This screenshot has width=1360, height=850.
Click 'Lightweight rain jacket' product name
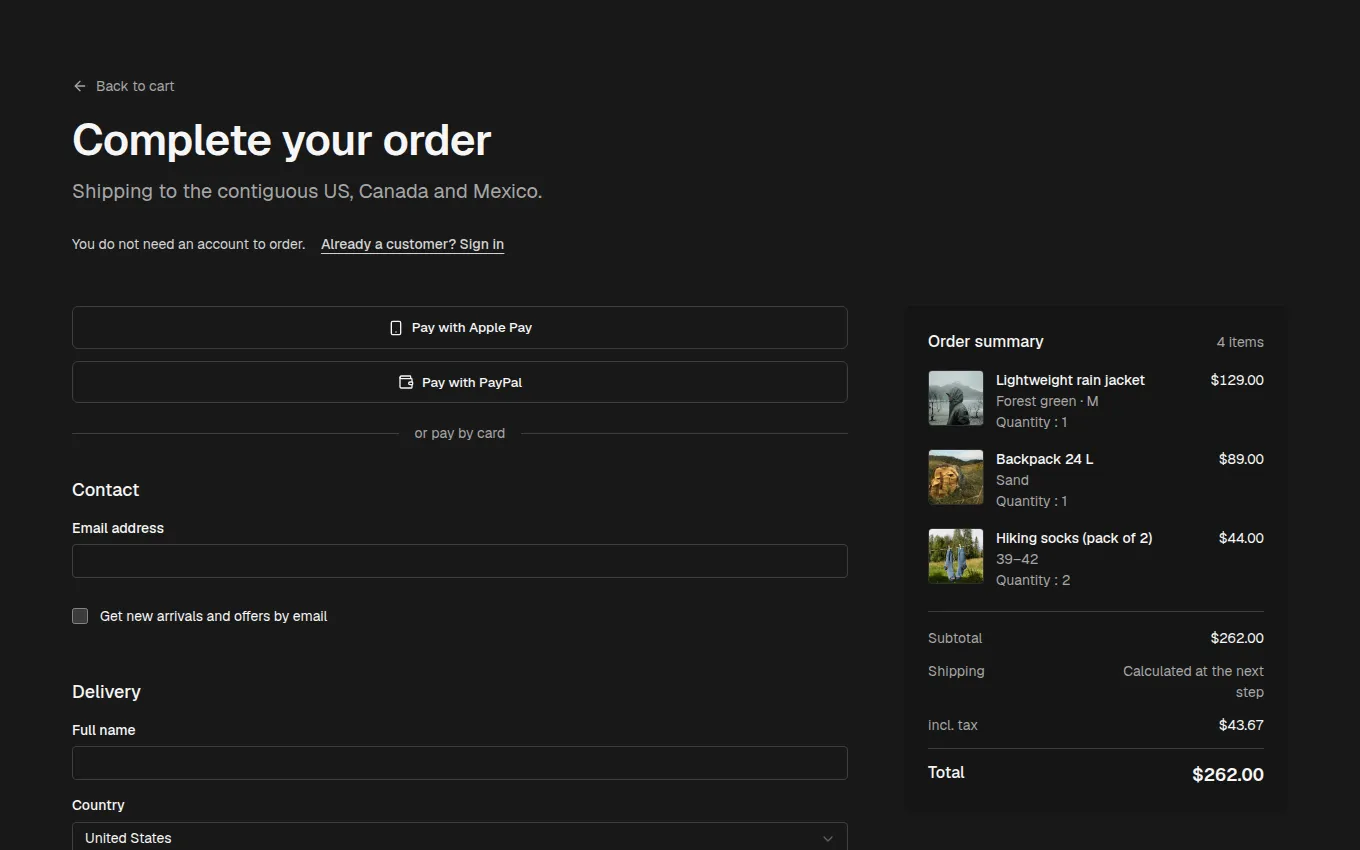point(1070,380)
